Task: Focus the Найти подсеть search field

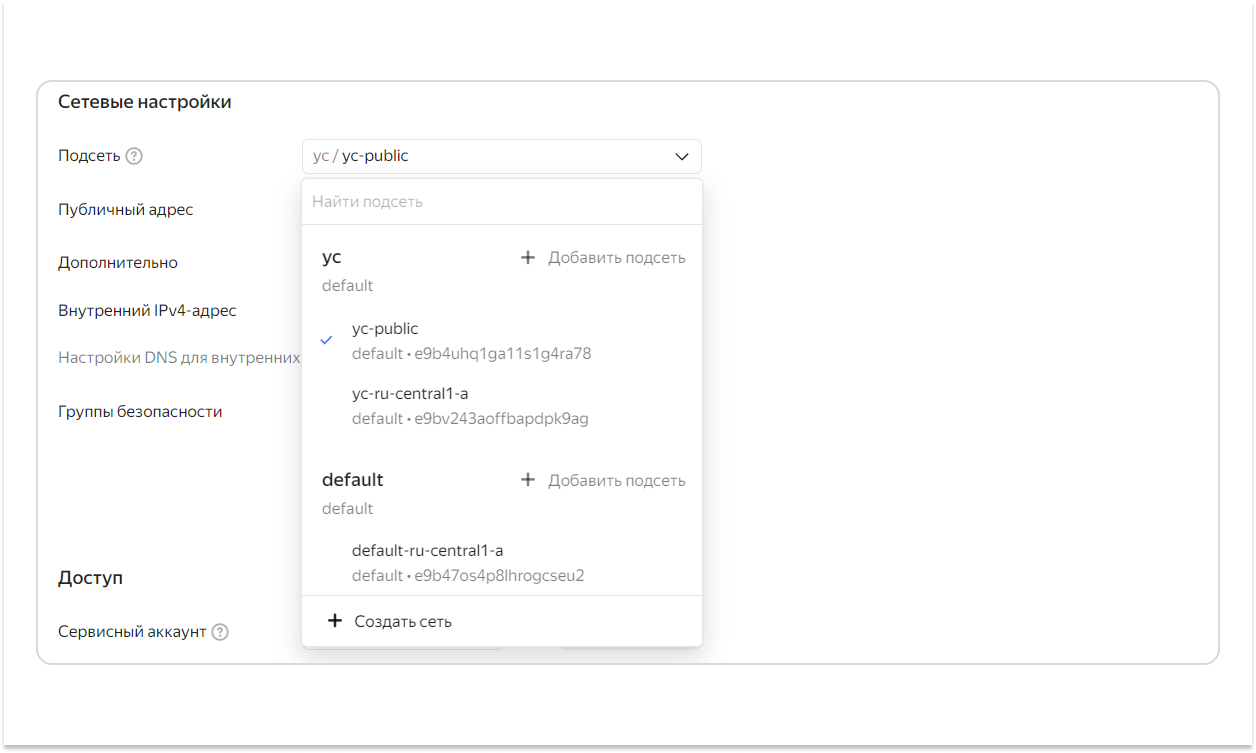Action: click(500, 202)
